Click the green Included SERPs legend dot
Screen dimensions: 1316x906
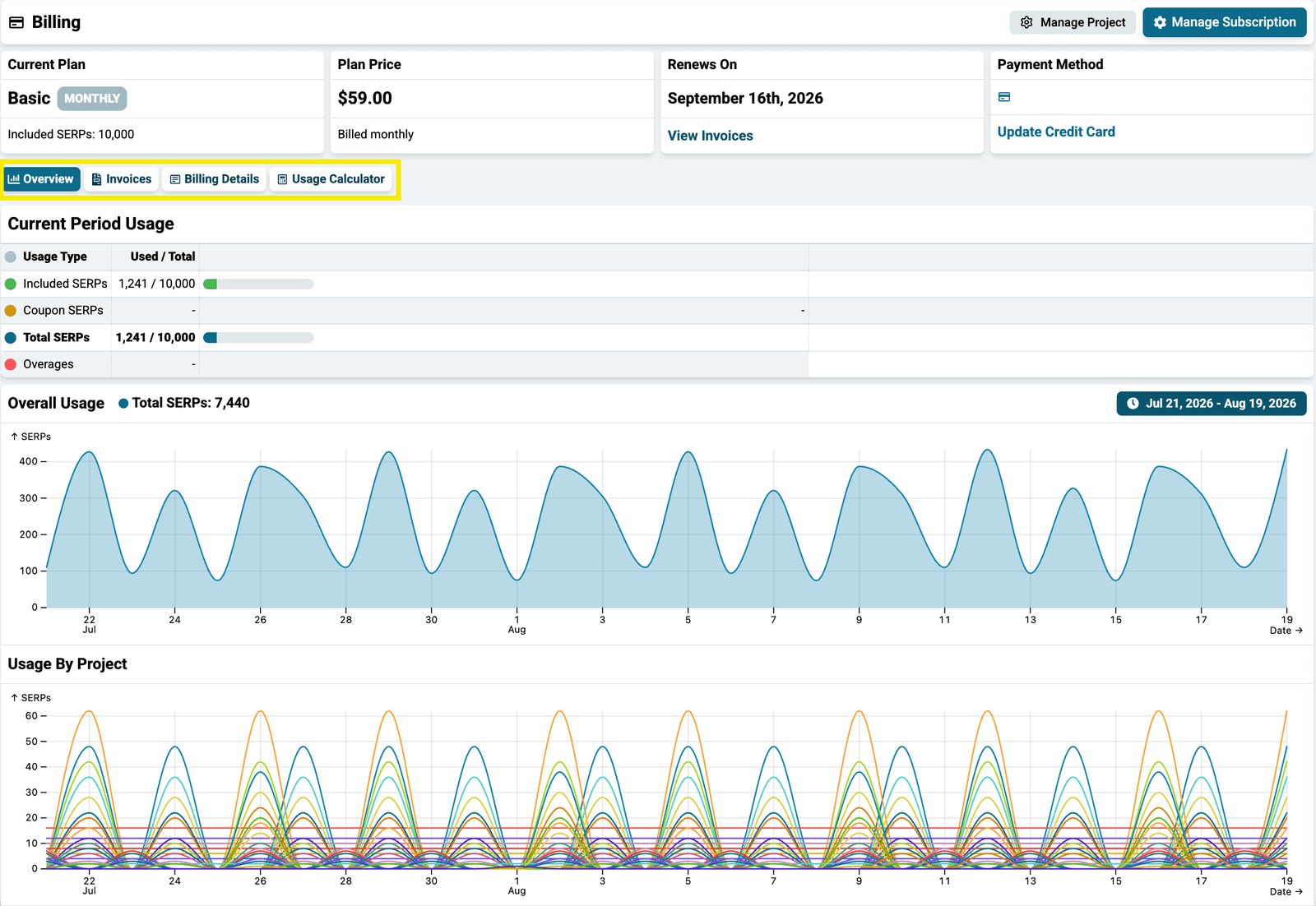[11, 284]
